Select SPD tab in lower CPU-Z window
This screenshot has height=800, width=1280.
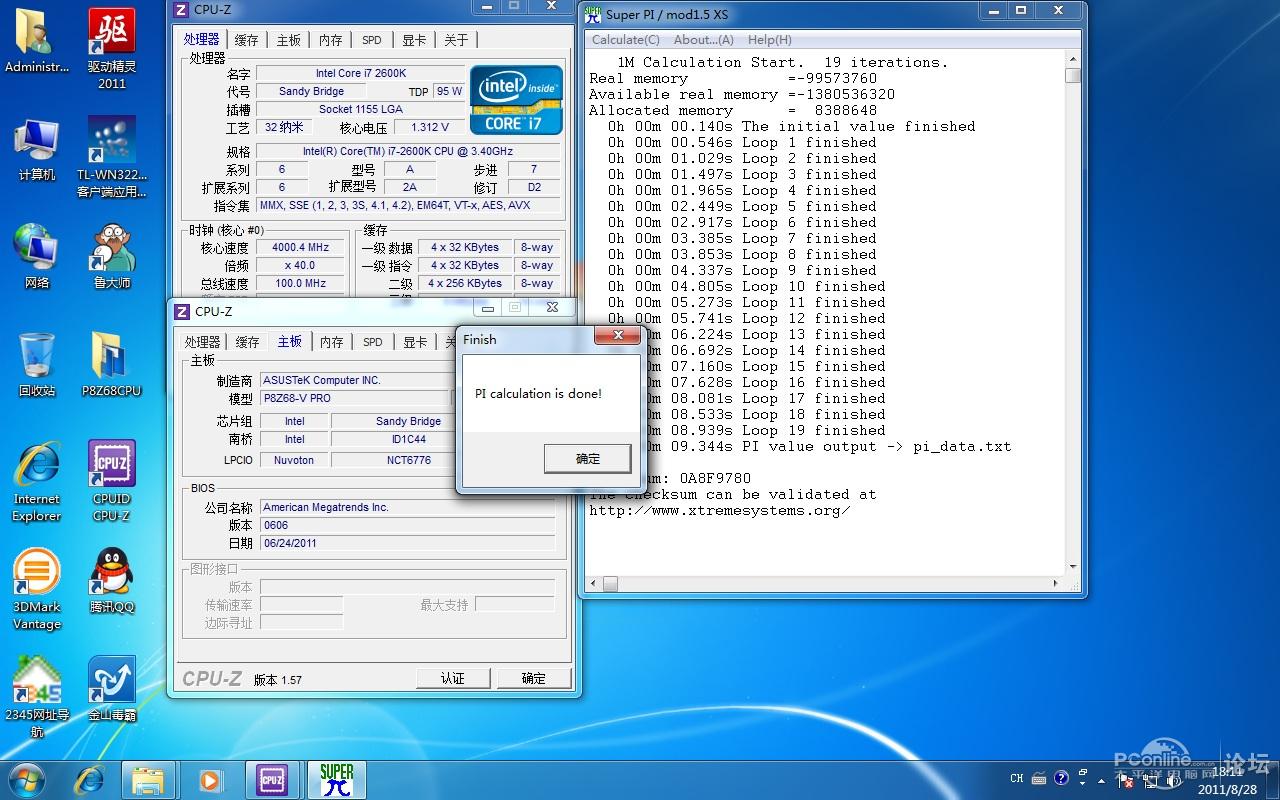tap(373, 342)
